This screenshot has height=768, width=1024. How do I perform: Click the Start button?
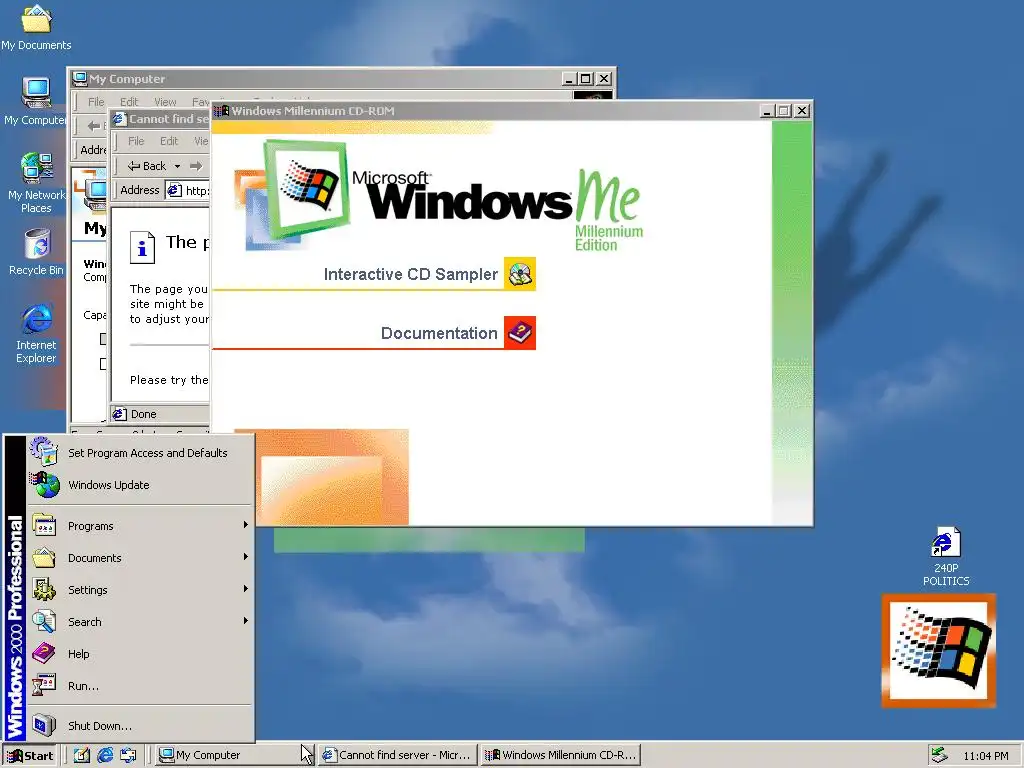click(x=29, y=756)
